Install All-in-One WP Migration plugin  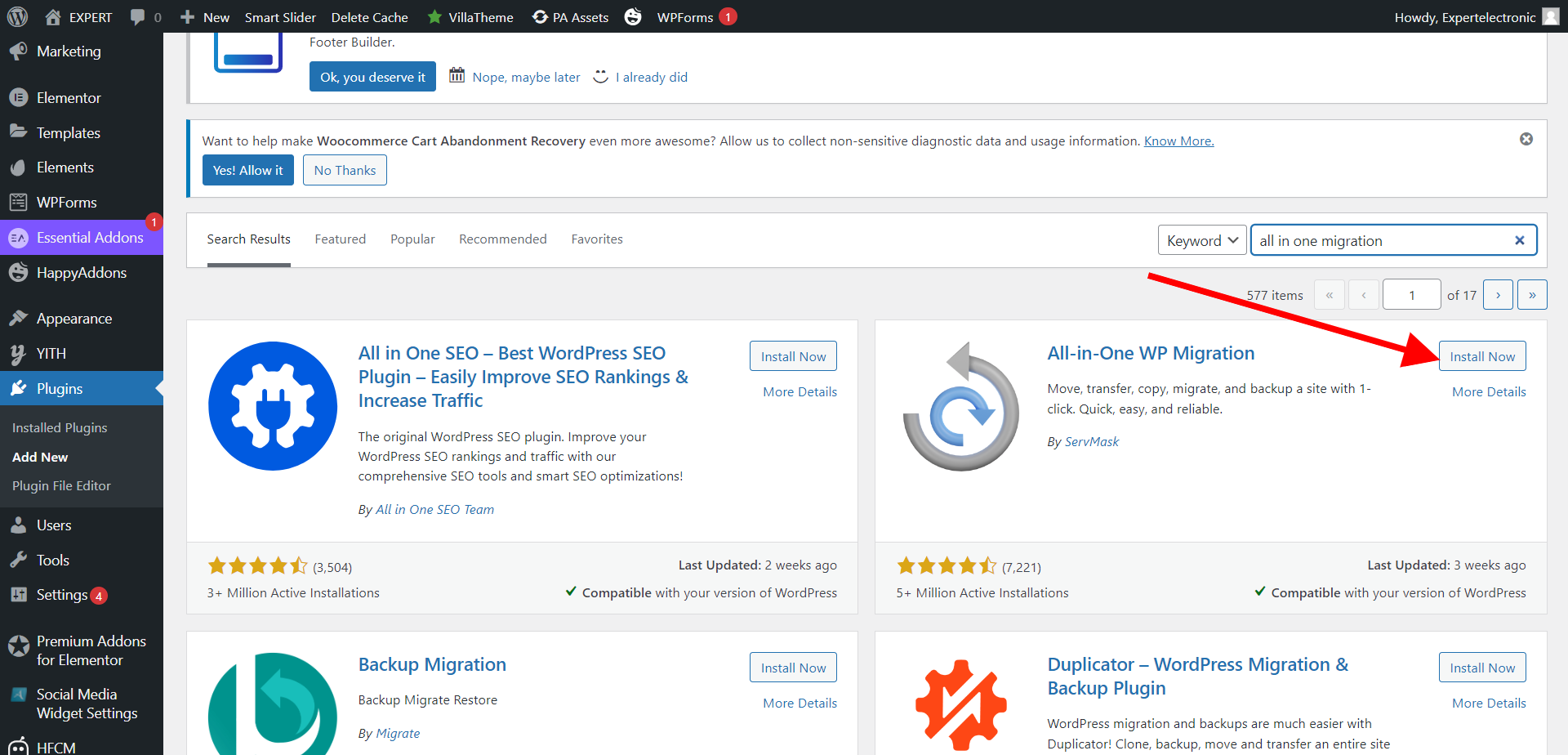[x=1482, y=356]
